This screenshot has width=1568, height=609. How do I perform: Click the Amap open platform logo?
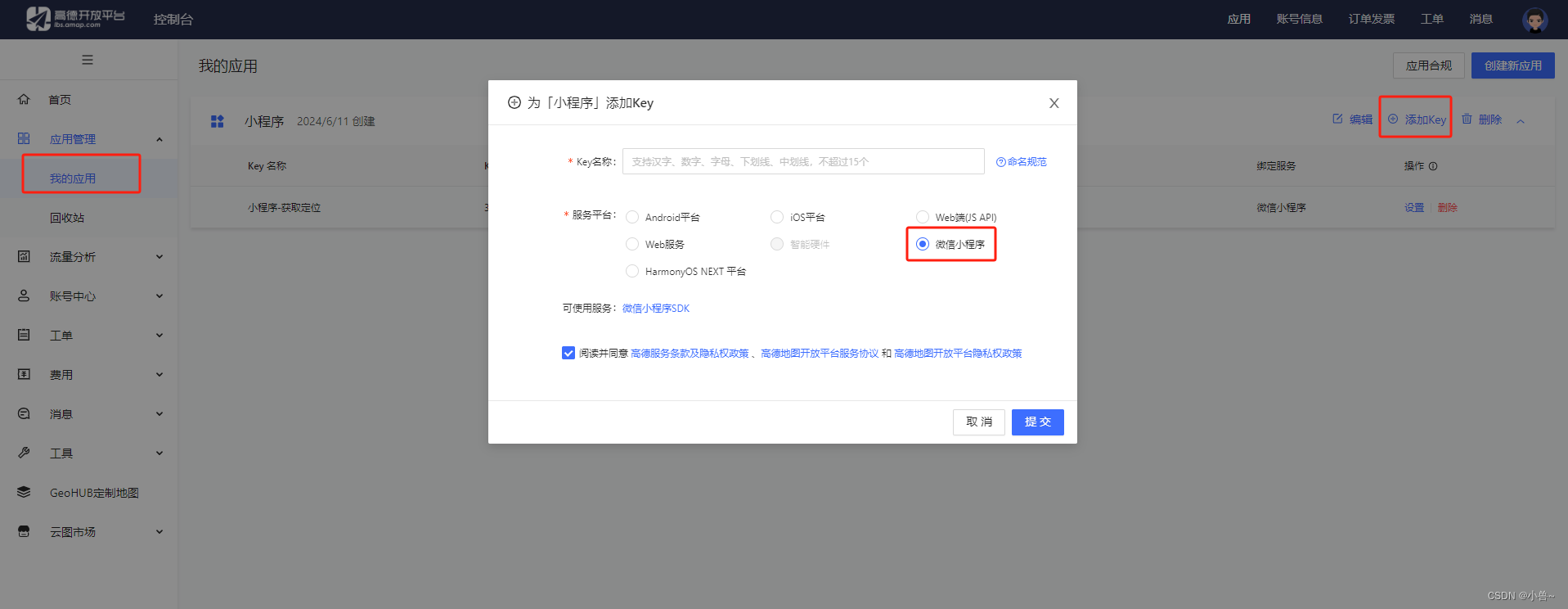tap(75, 18)
